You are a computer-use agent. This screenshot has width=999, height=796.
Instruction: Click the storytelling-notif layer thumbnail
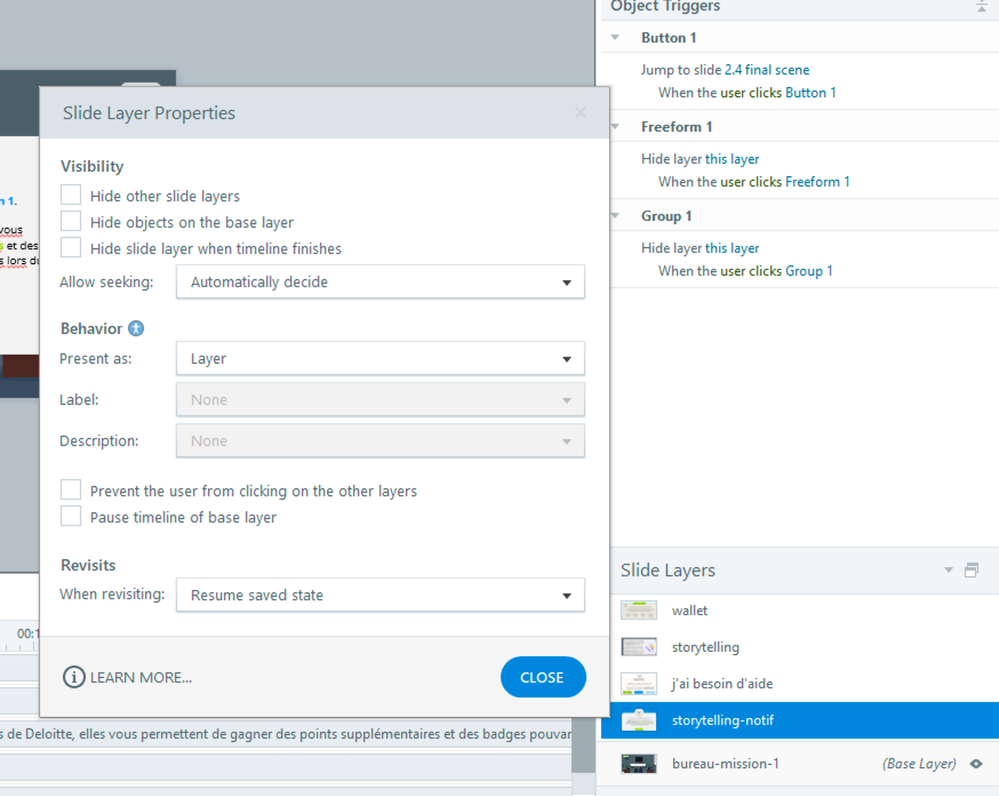click(639, 720)
